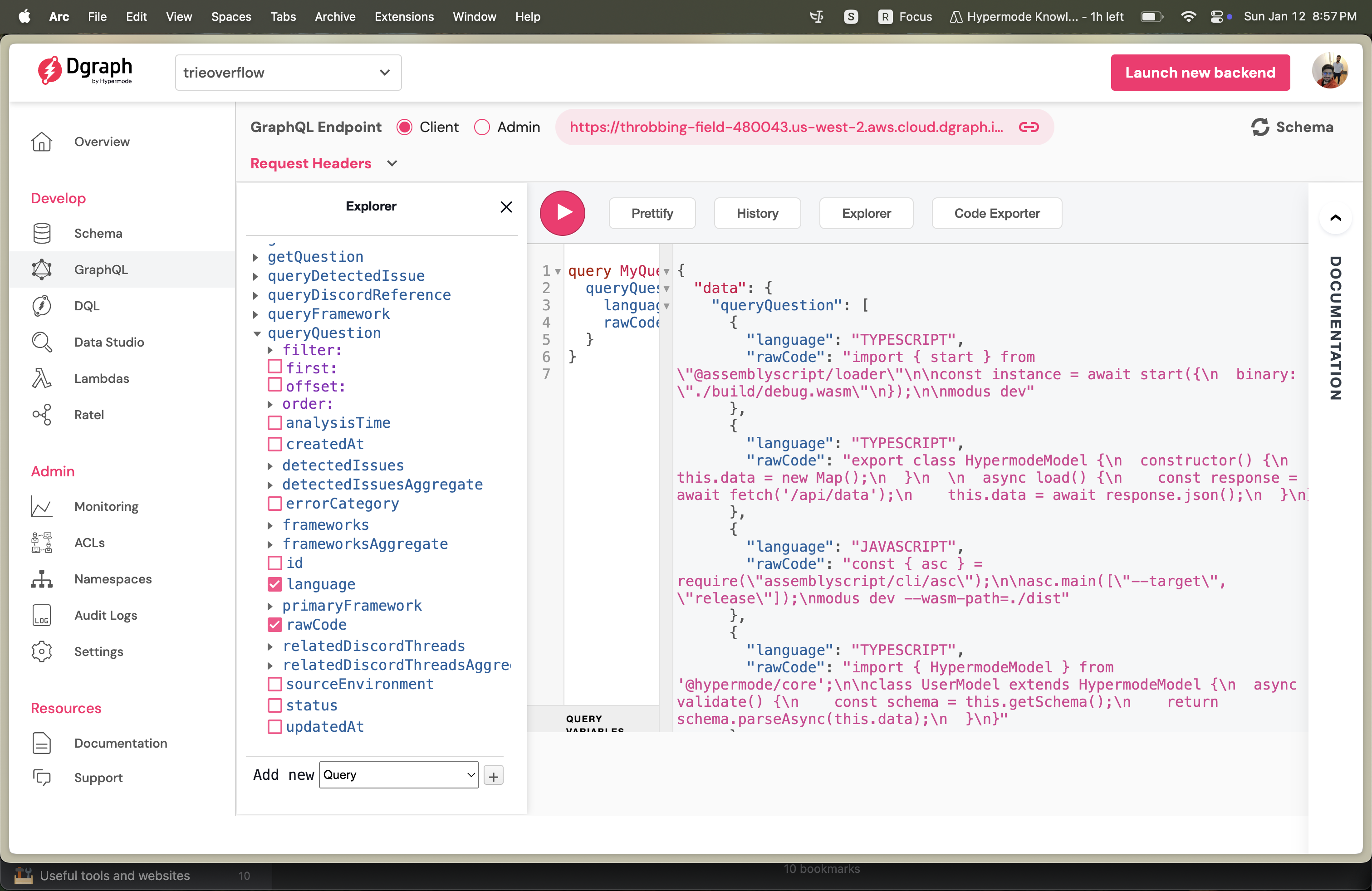Copy the endpoint link icon

pos(1029,127)
